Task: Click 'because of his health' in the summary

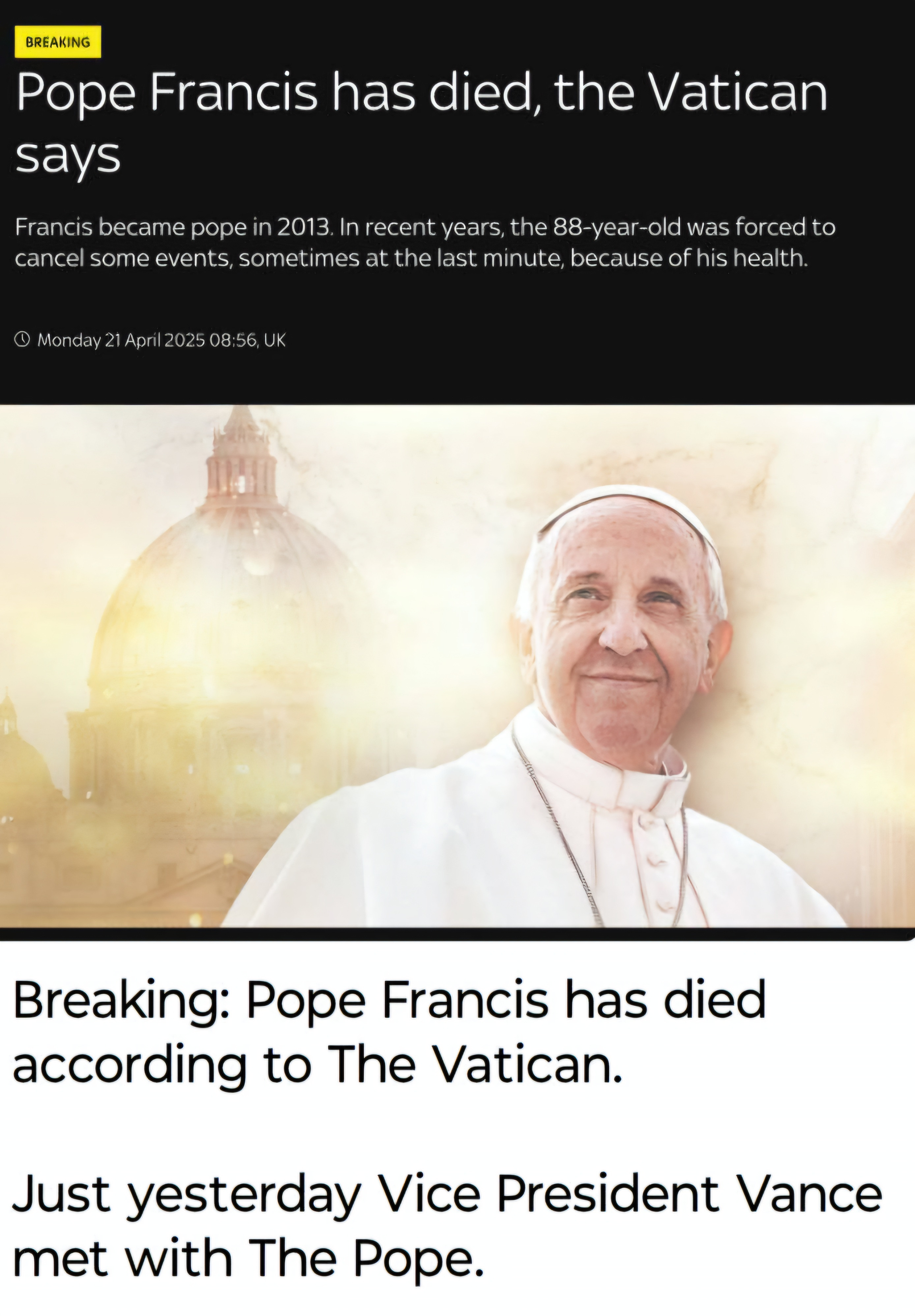Action: point(689,258)
